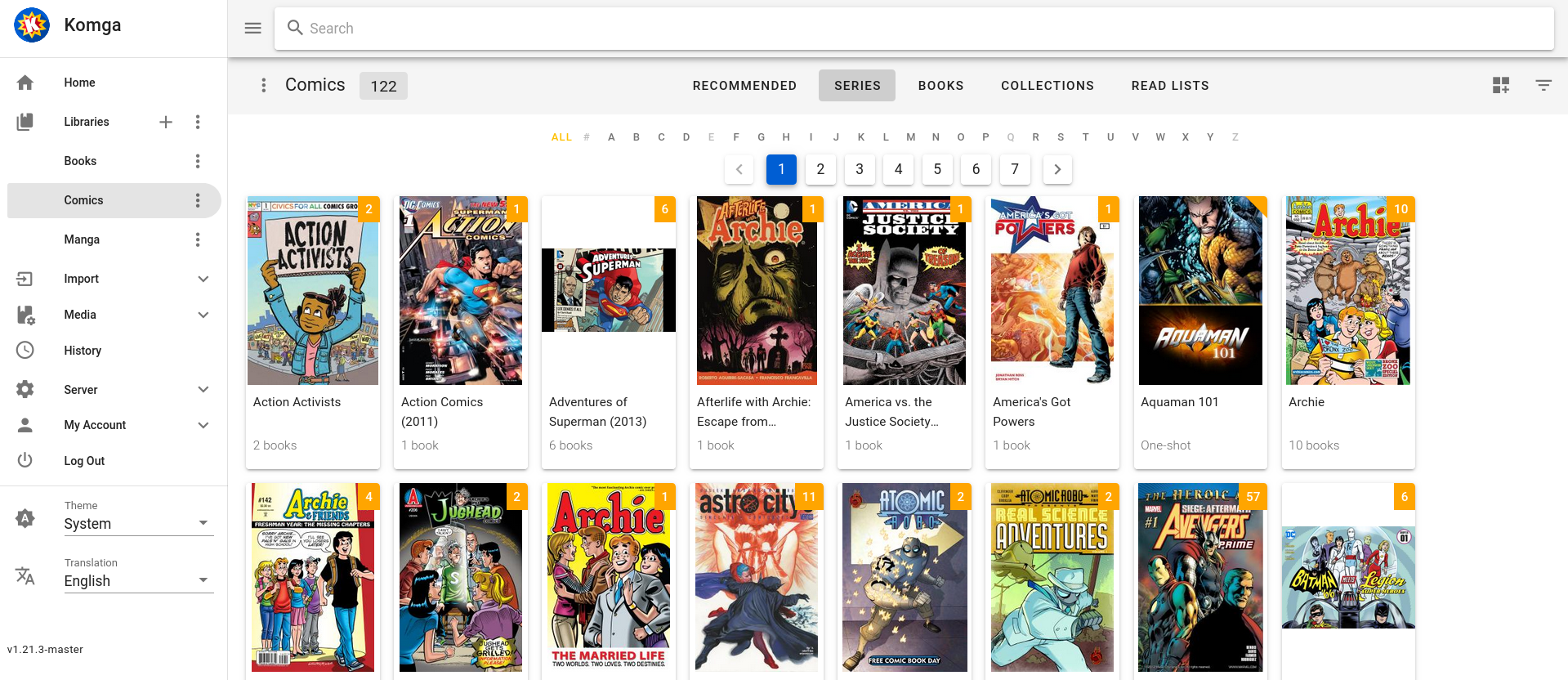Screen dimensions: 1568x680
Task: Click the My Account person icon
Action: pos(25,425)
